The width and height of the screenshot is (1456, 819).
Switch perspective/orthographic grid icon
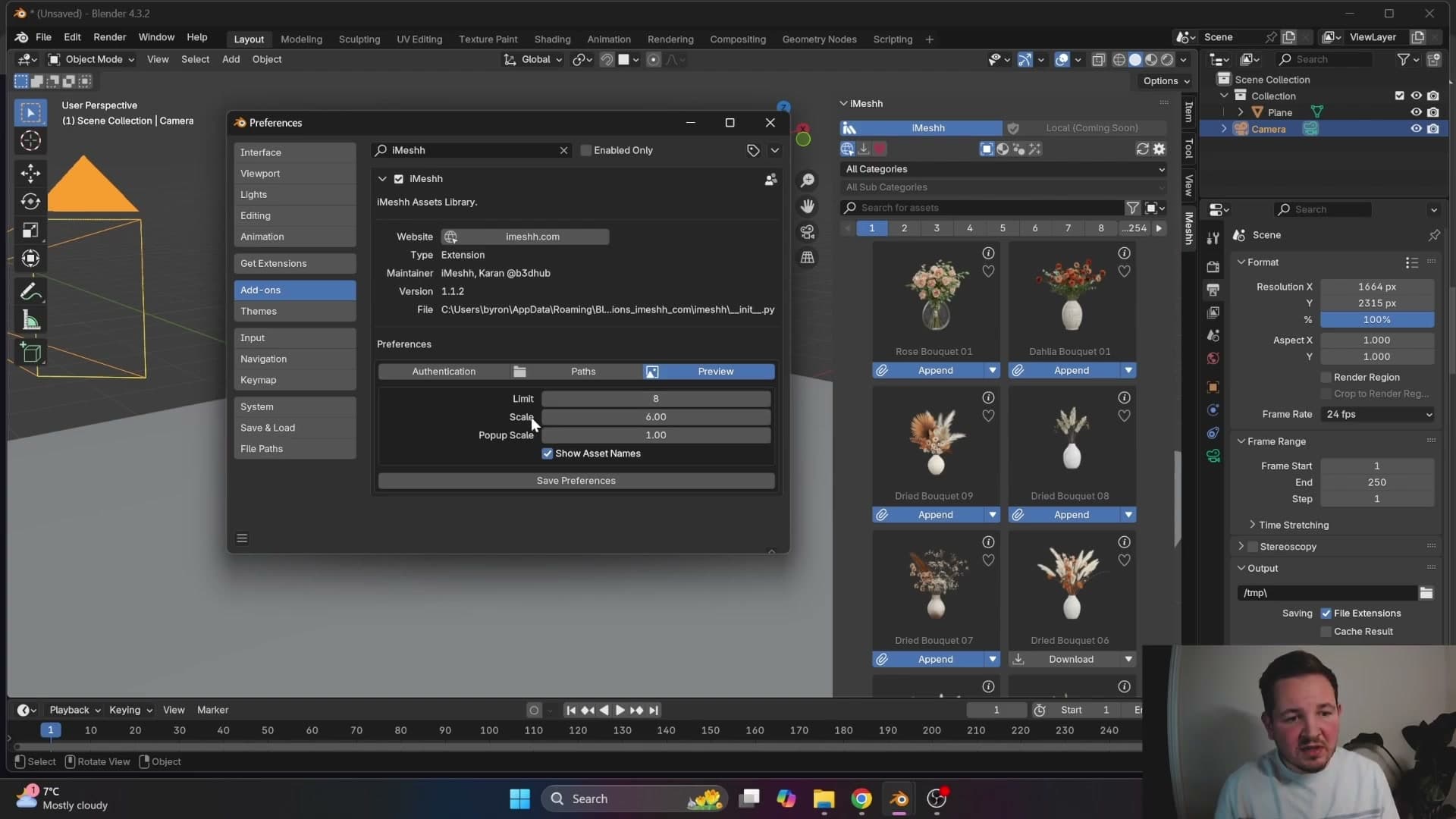tap(808, 258)
